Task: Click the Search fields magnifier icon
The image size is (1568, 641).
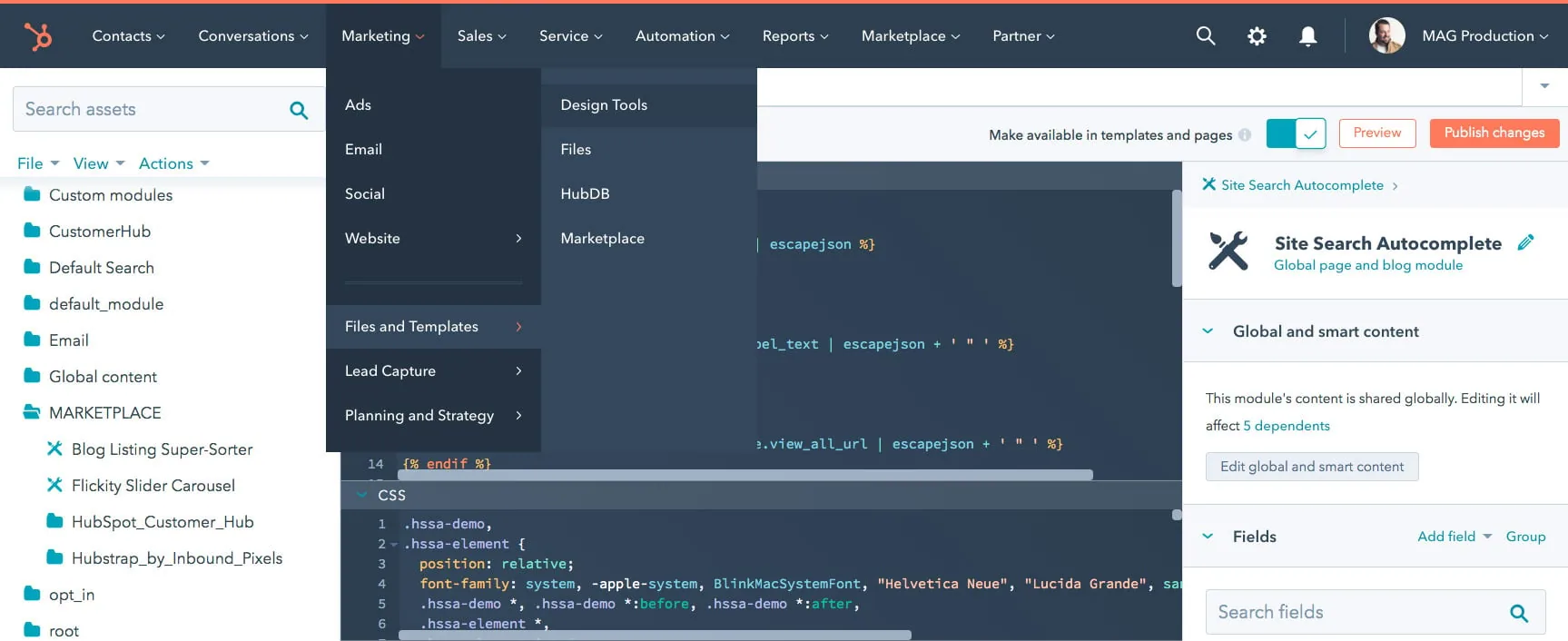Action: (1519, 613)
